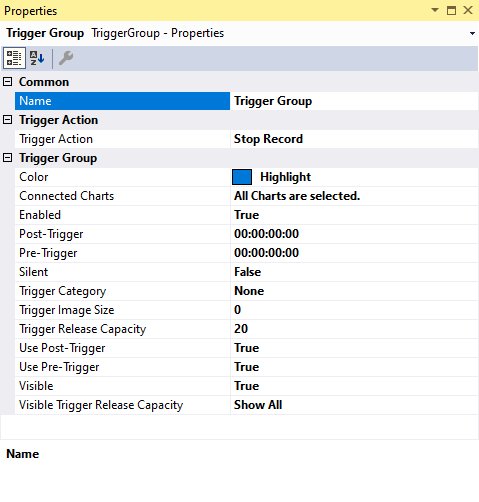The width and height of the screenshot is (479, 502).
Task: Select the Trigger Image Size label
Action: pyautogui.click(x=67, y=310)
